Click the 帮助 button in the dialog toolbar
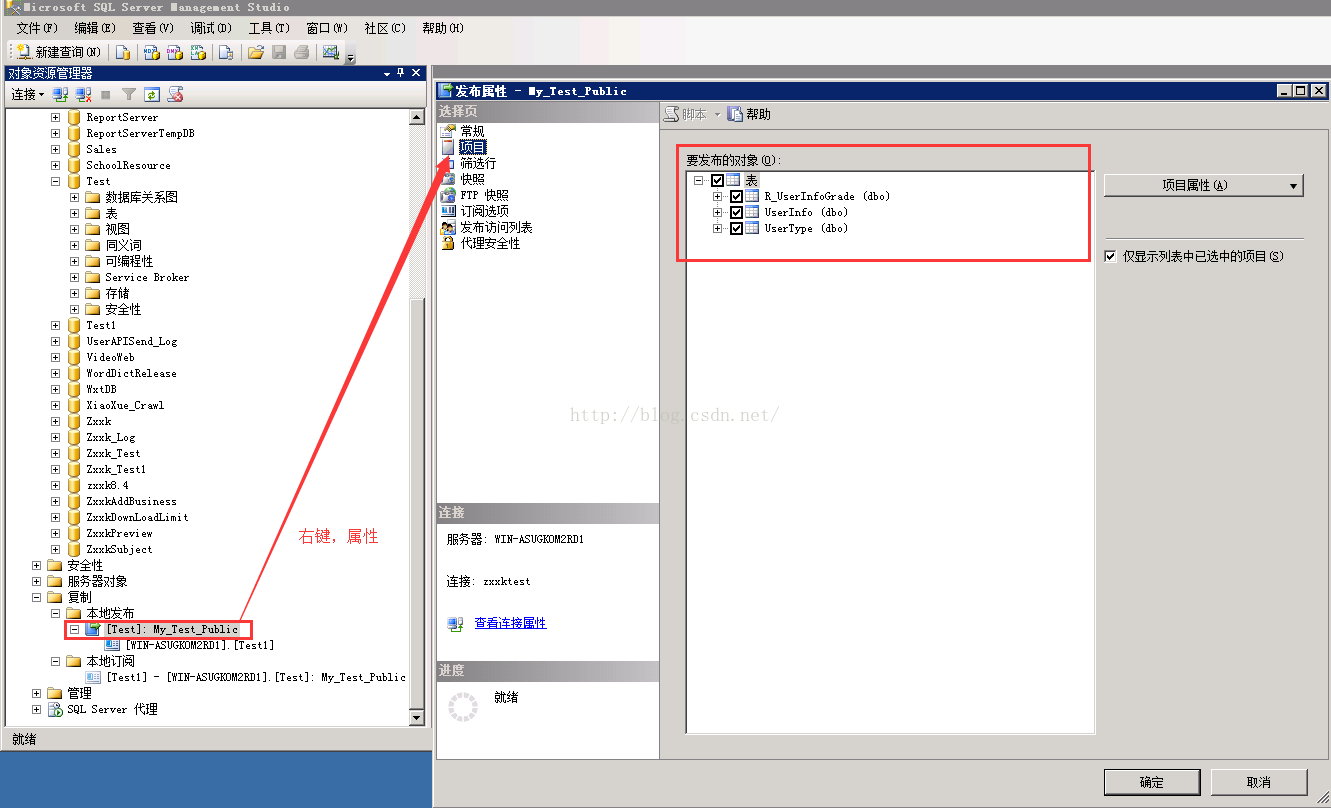This screenshot has width=1331, height=808. [750, 115]
